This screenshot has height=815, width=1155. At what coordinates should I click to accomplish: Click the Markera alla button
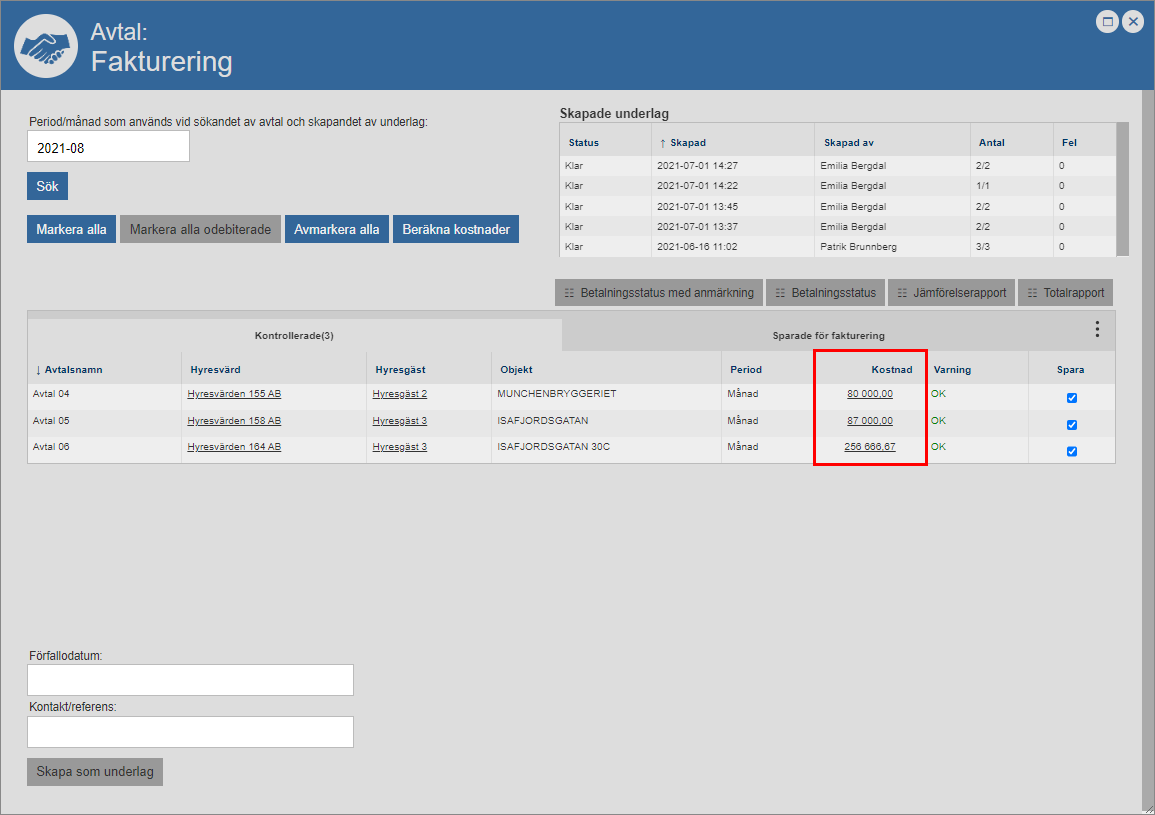(x=71, y=229)
